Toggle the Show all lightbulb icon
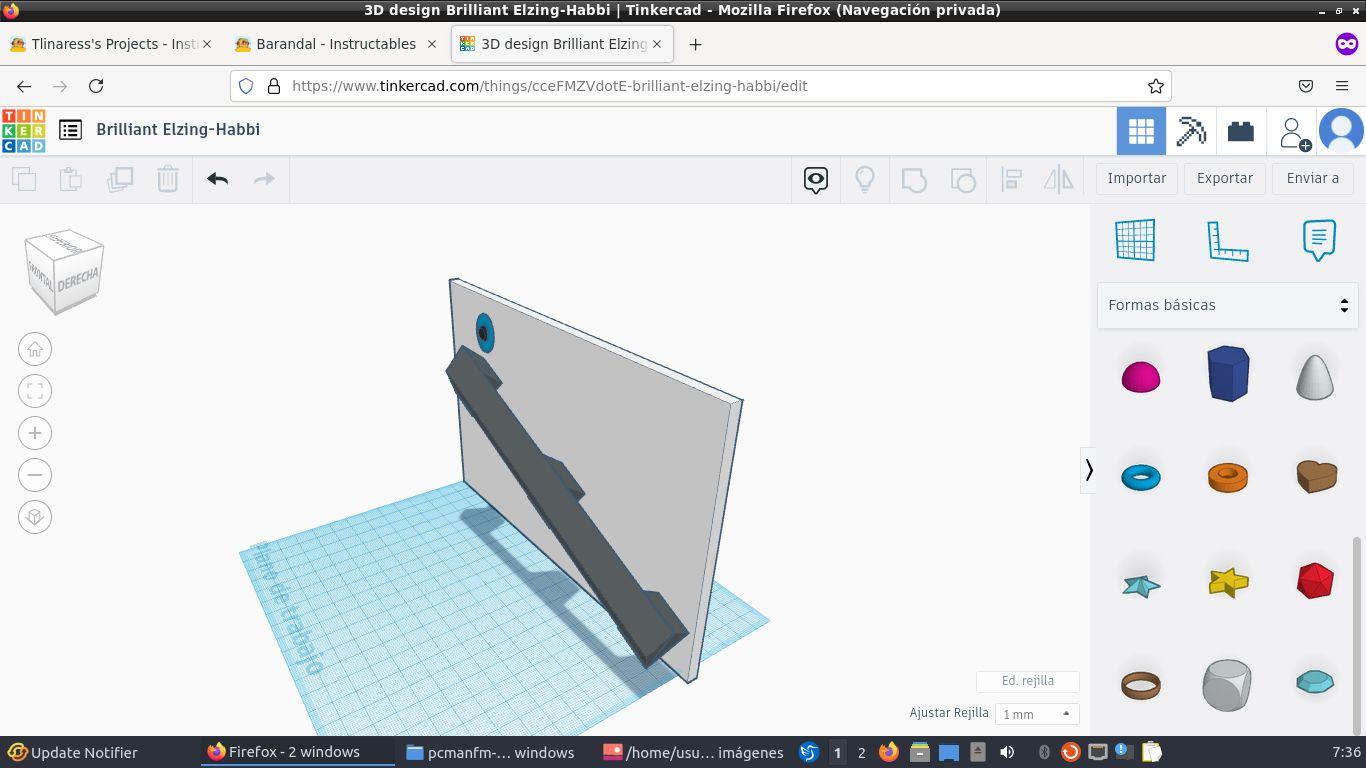 (865, 180)
